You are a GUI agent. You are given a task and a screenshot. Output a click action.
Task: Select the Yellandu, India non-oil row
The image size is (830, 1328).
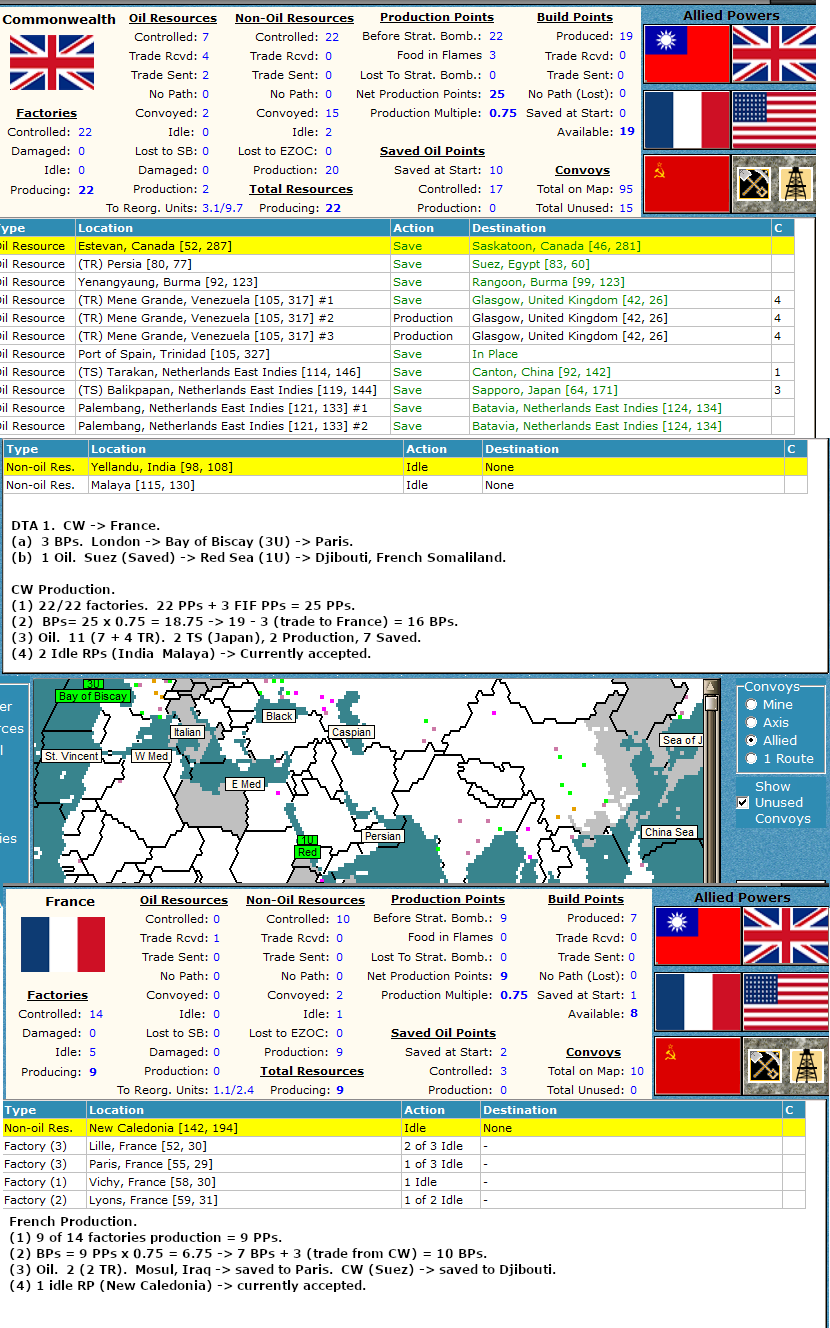[x=405, y=467]
